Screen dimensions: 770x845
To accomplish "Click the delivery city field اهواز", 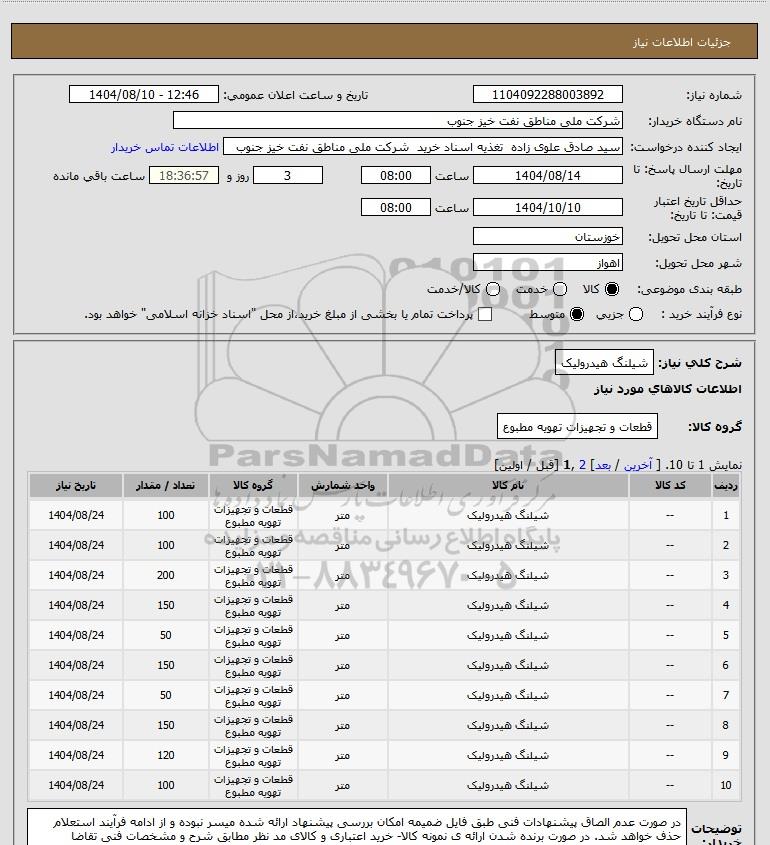I will click(547, 263).
